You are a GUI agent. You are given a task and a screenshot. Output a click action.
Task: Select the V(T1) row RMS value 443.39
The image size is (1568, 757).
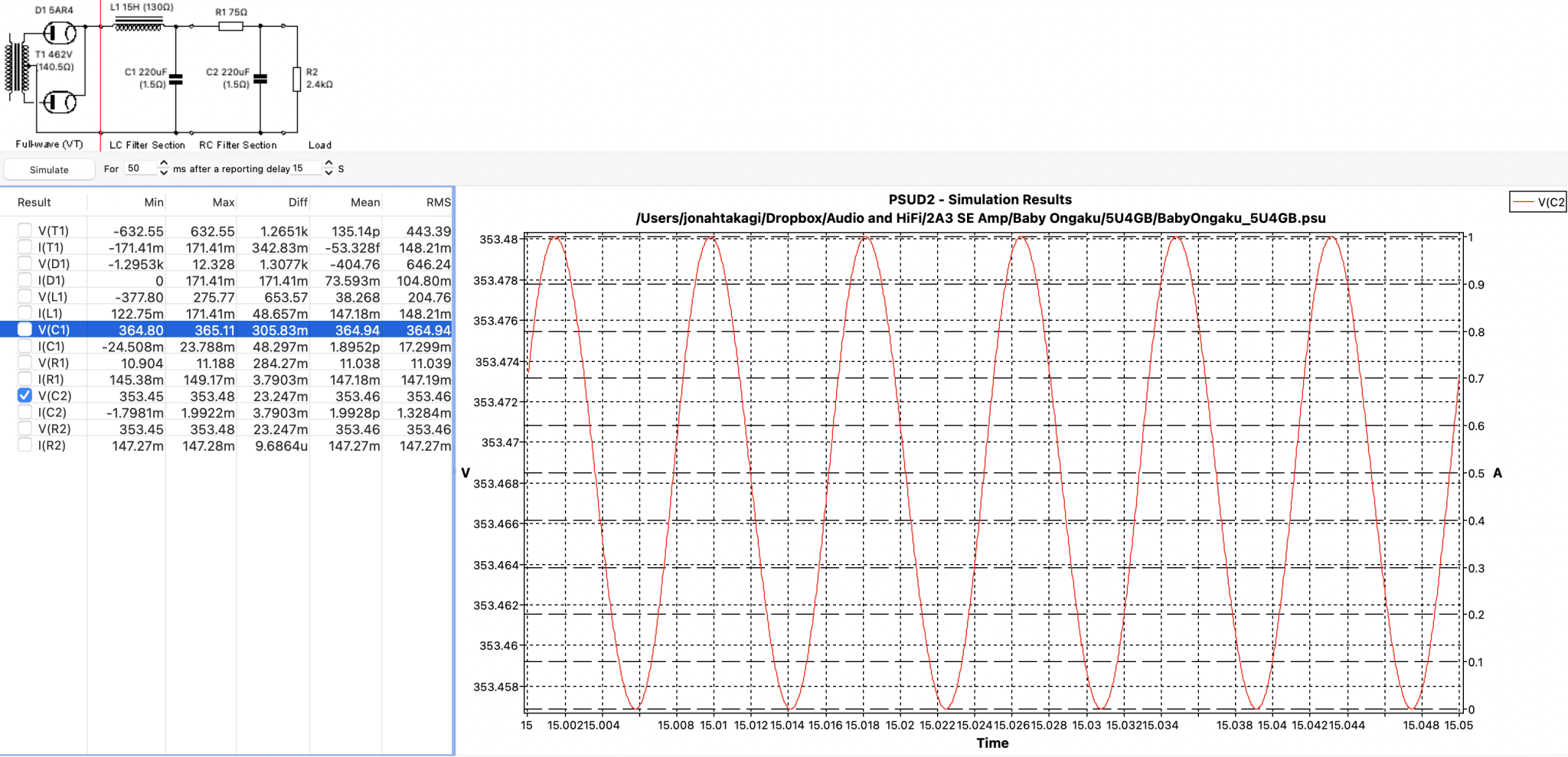click(x=429, y=231)
